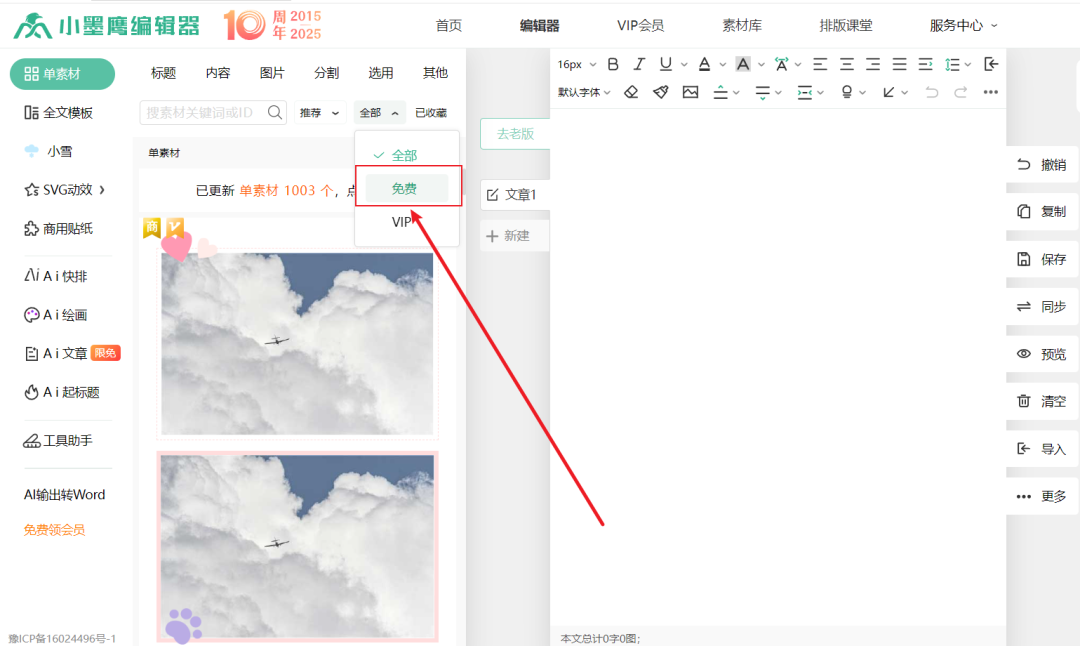Click the 免费领会员 link
1080x646 pixels.
54,530
